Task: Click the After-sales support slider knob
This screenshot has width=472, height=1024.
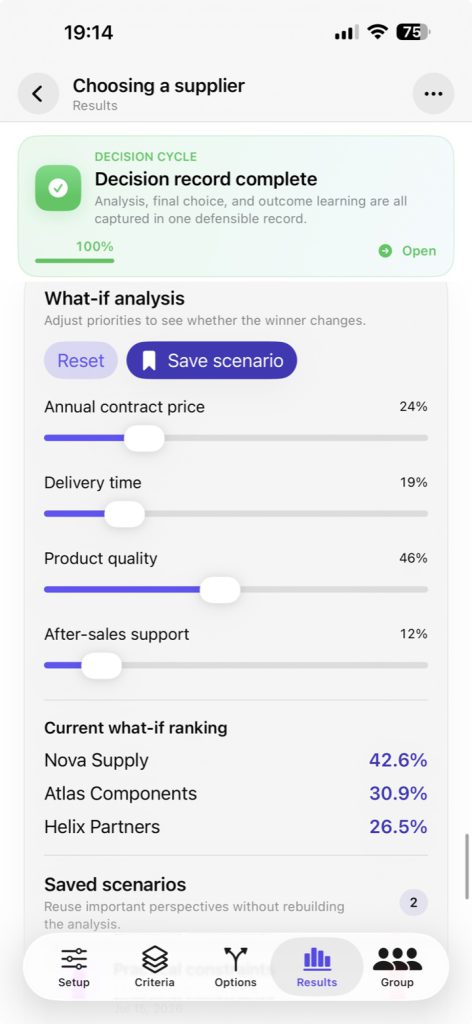Action: click(101, 665)
